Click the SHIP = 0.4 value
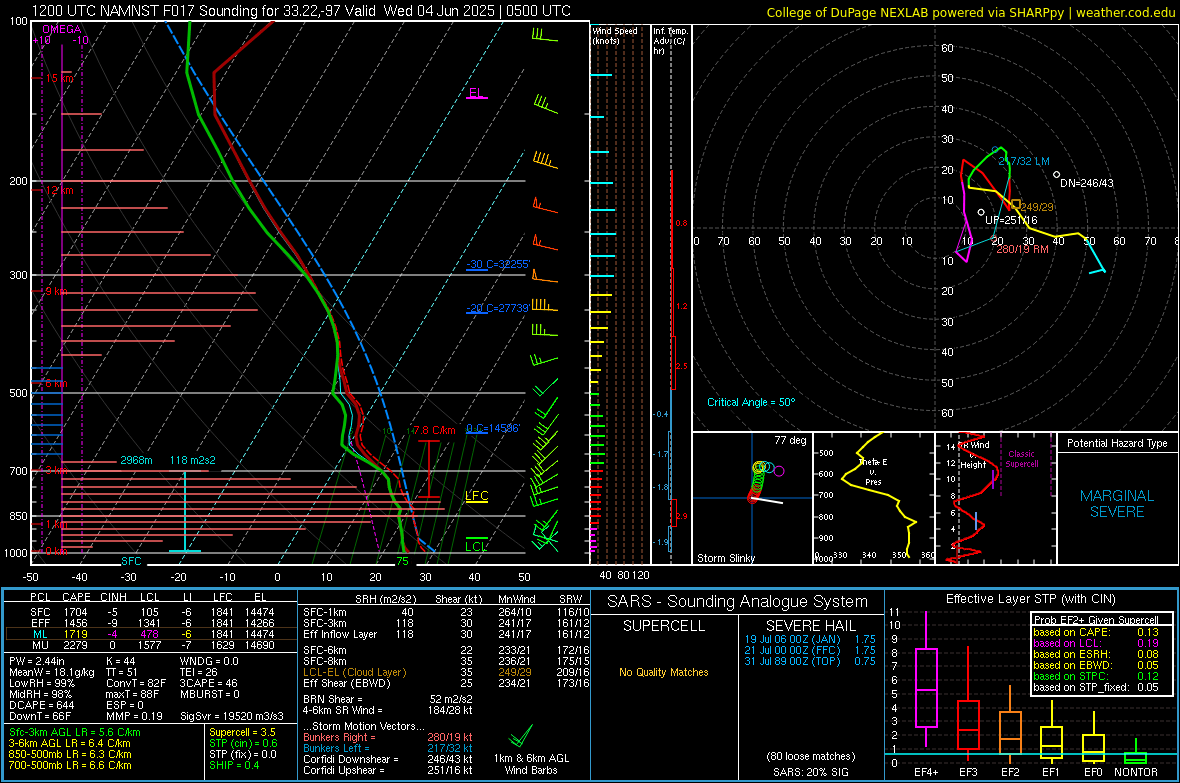This screenshot has height=783, width=1180. click(x=234, y=765)
